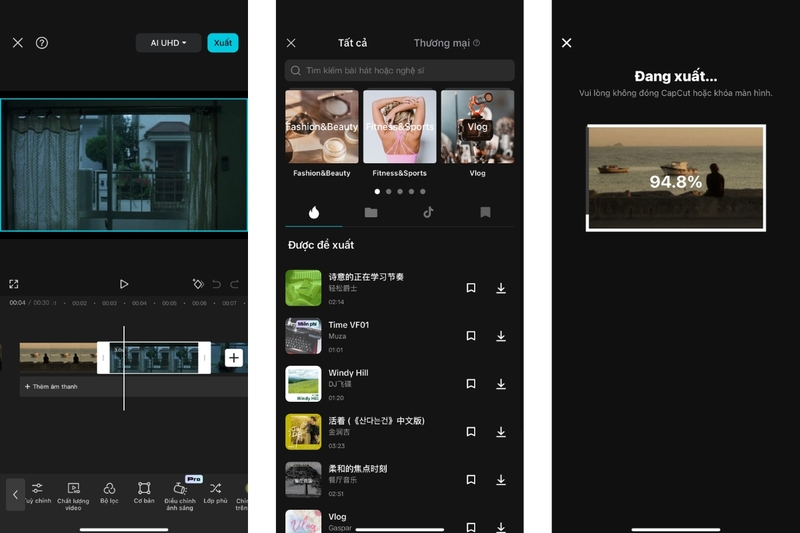Tap the Được đề xuất heading
The height and width of the screenshot is (533, 800).
pos(321,245)
